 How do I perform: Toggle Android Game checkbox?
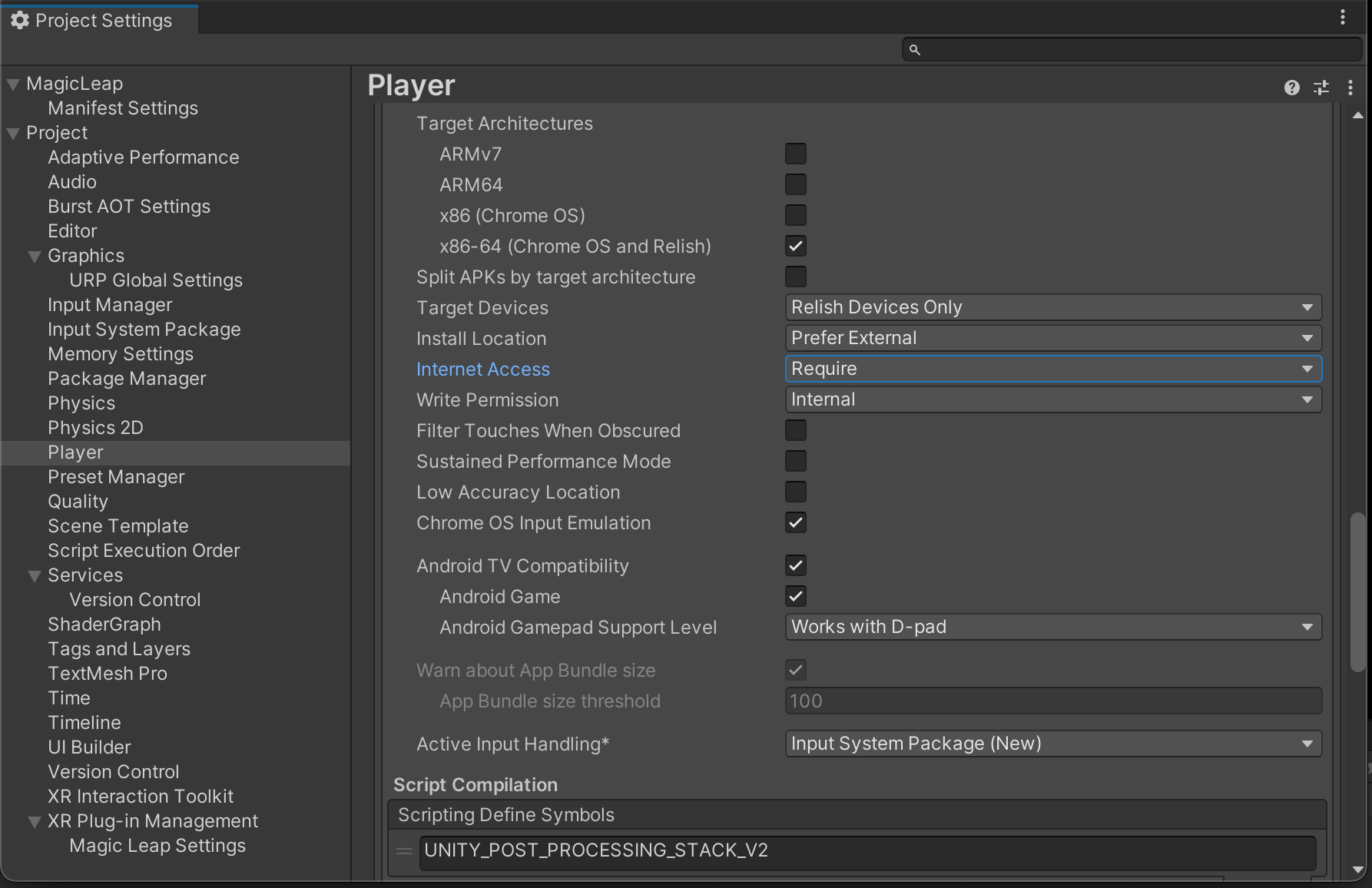[x=796, y=596]
